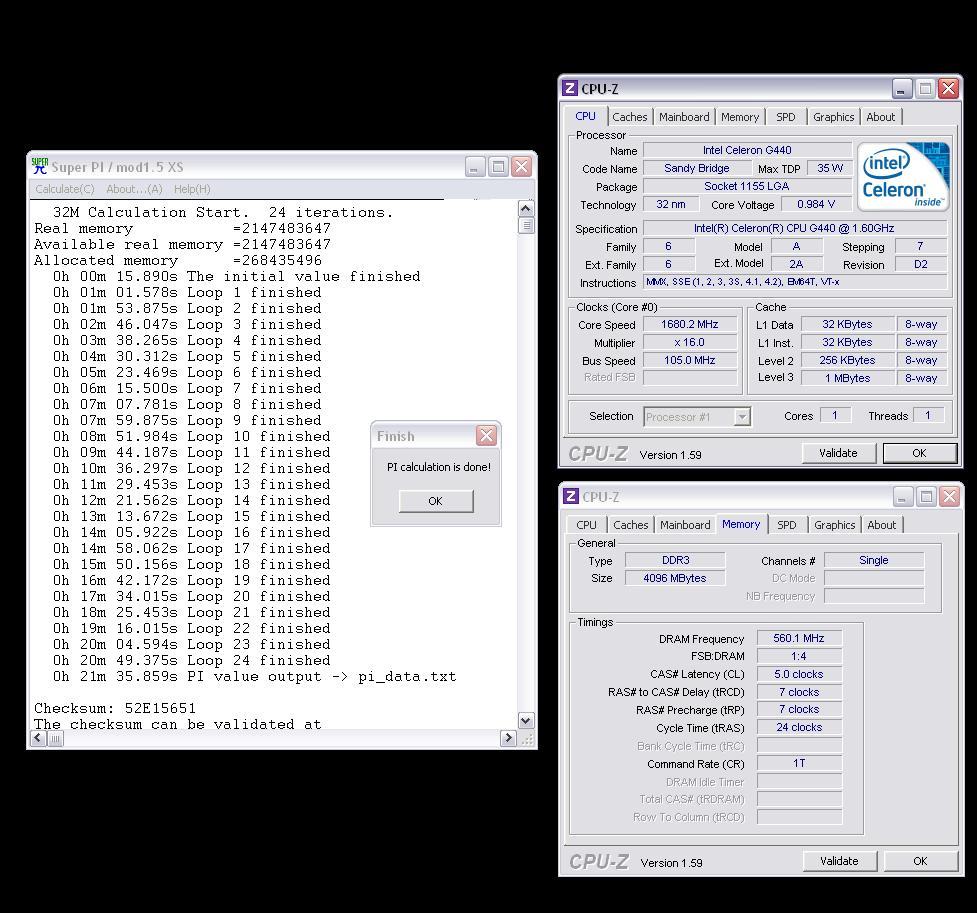Open the Calculate(C) menu in Super PI
977x913 pixels.
point(65,189)
